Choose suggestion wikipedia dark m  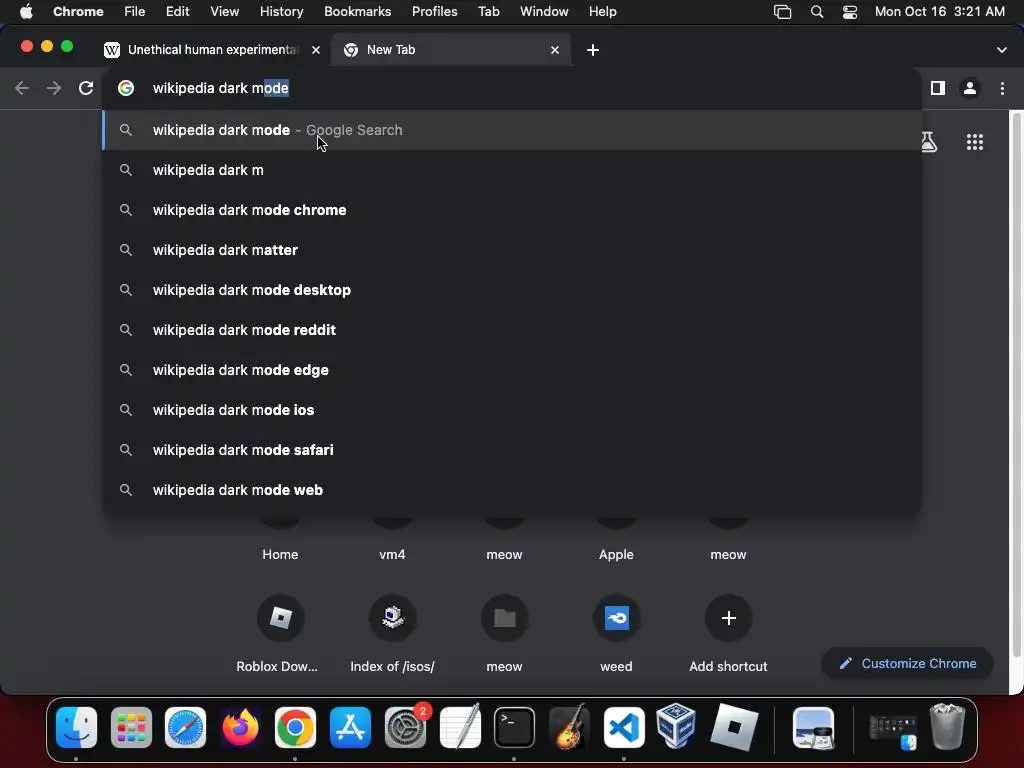click(512, 170)
